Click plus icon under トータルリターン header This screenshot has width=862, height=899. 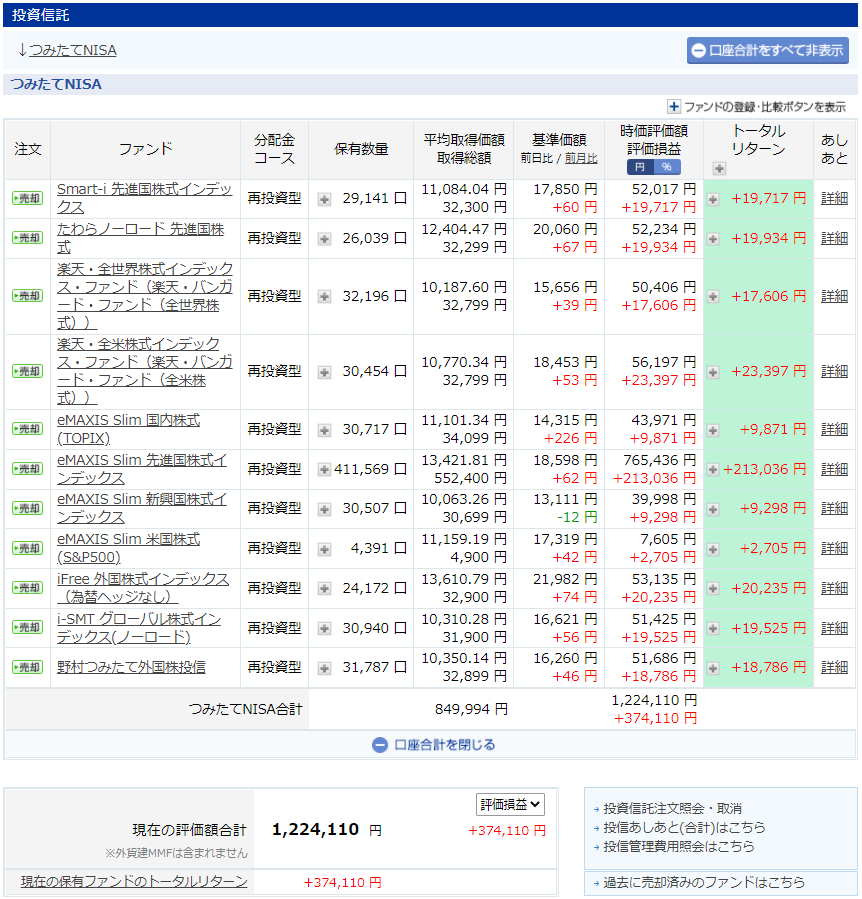(x=719, y=169)
